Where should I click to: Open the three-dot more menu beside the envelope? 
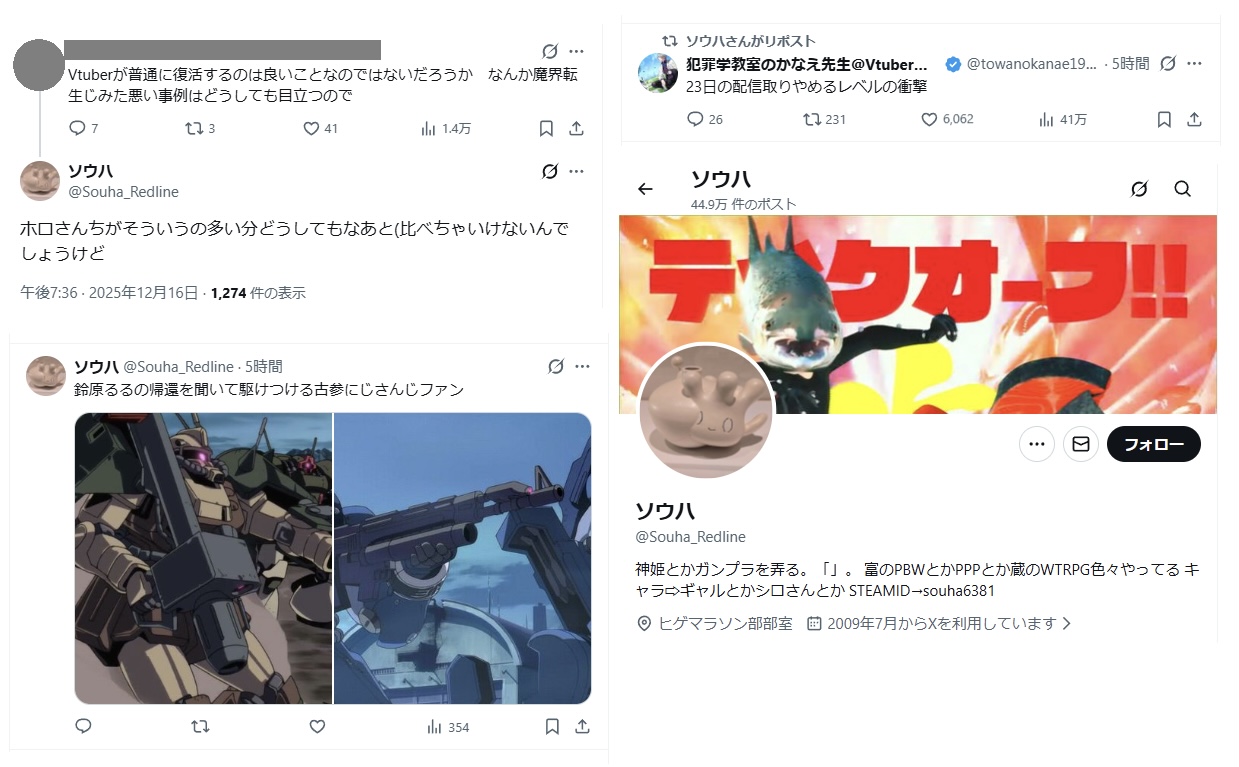click(1037, 444)
